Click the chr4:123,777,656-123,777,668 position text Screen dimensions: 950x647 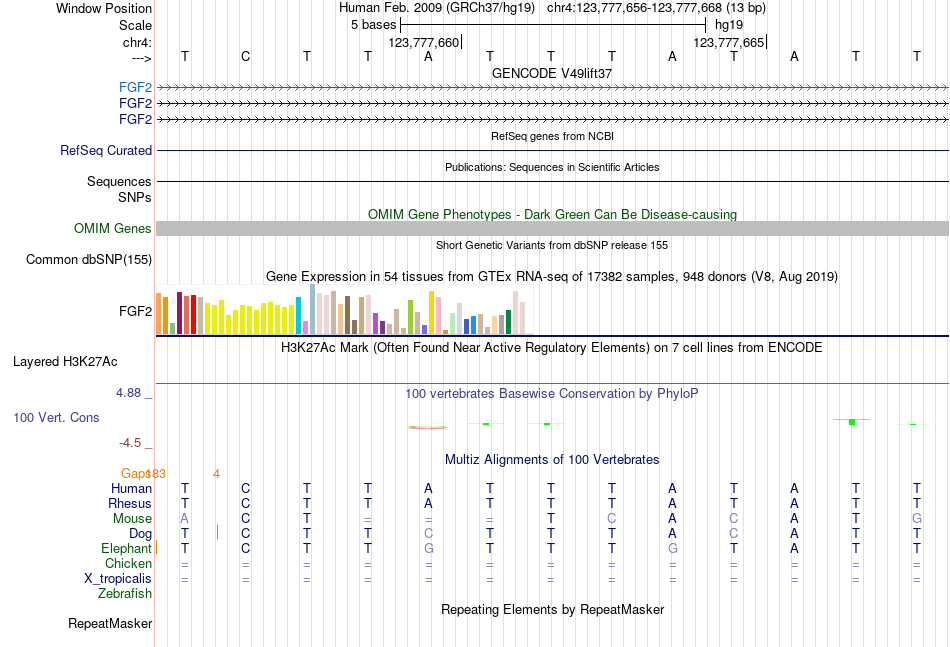[x=634, y=8]
